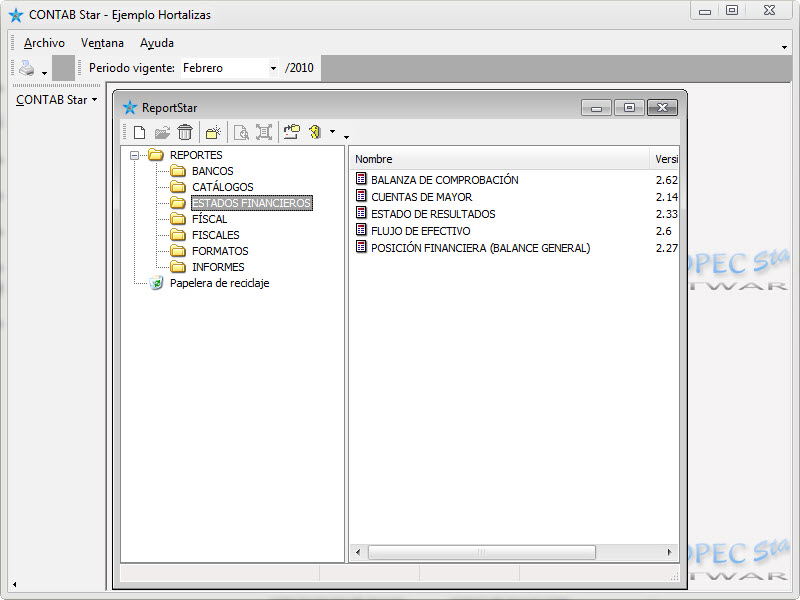Click the report list left scroll arrow
800x600 pixels.
tap(358, 552)
